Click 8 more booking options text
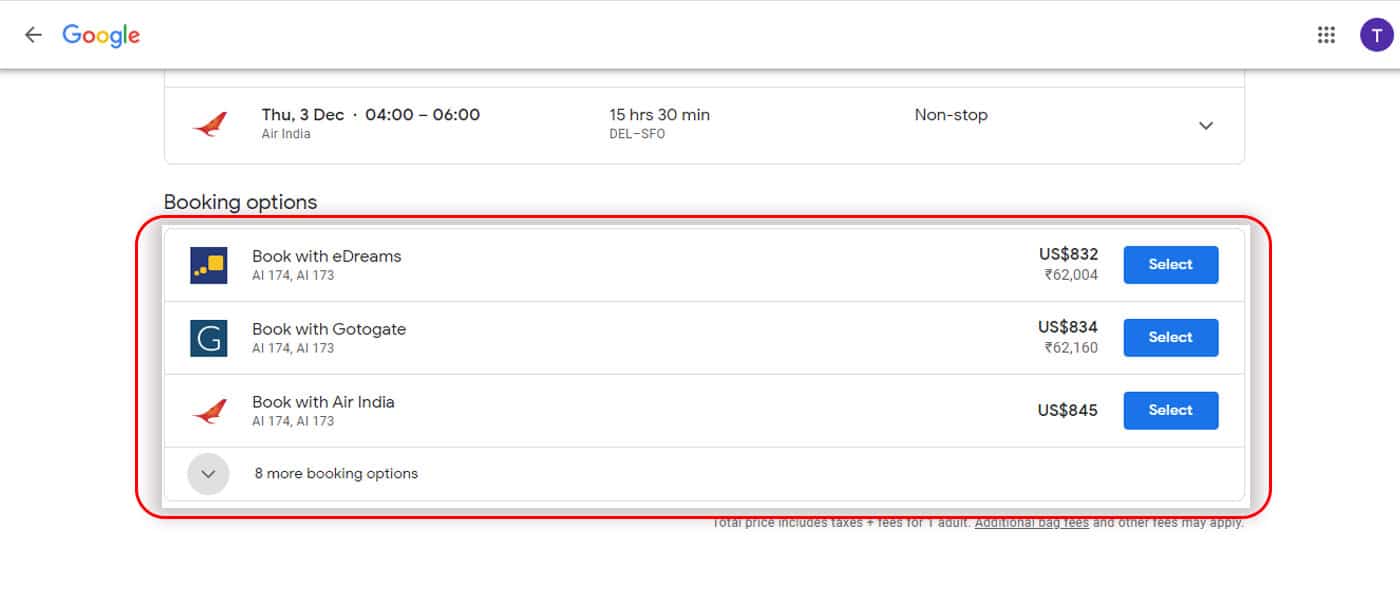 point(336,474)
